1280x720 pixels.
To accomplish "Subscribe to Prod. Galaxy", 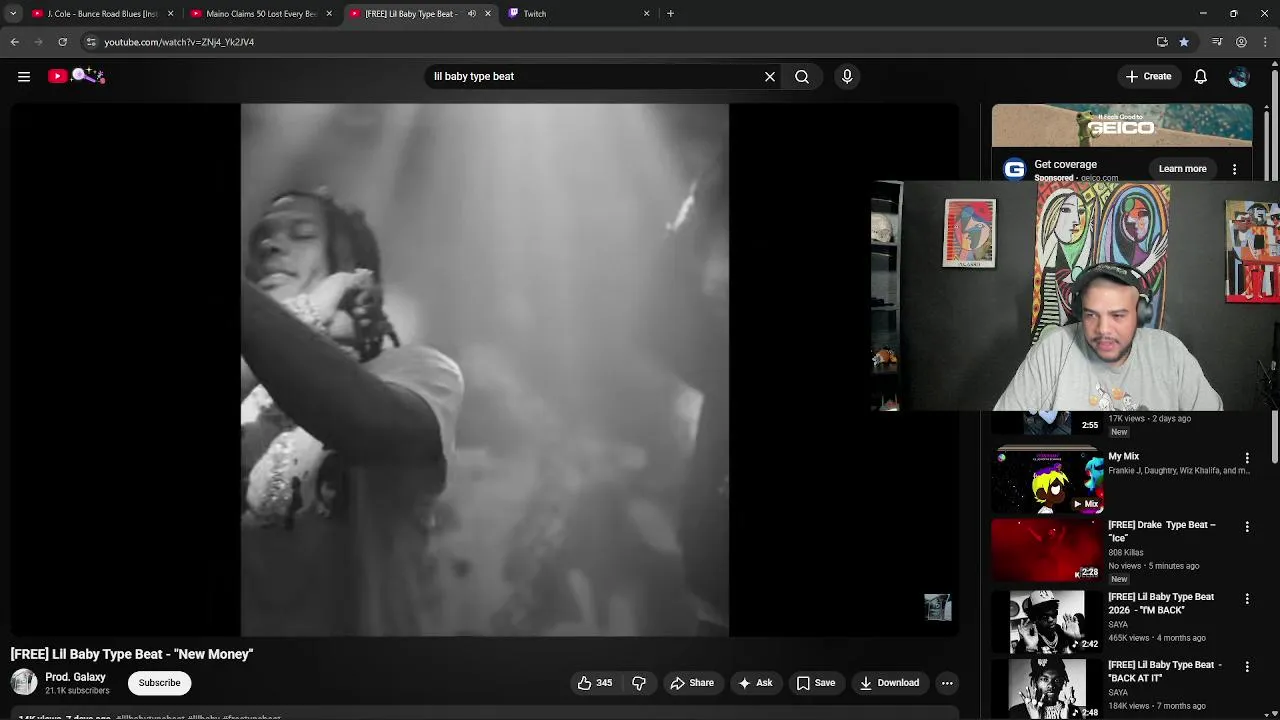I will (160, 683).
